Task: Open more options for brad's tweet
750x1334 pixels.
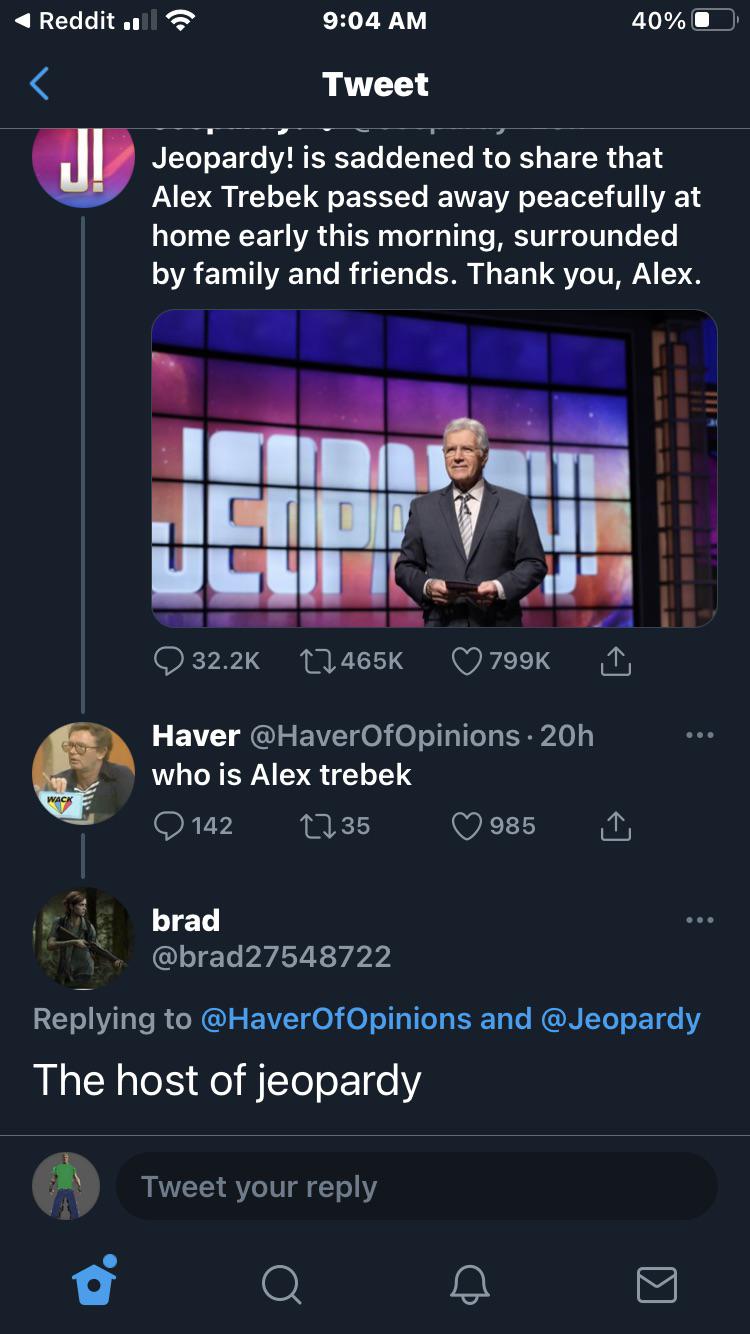Action: pyautogui.click(x=699, y=920)
